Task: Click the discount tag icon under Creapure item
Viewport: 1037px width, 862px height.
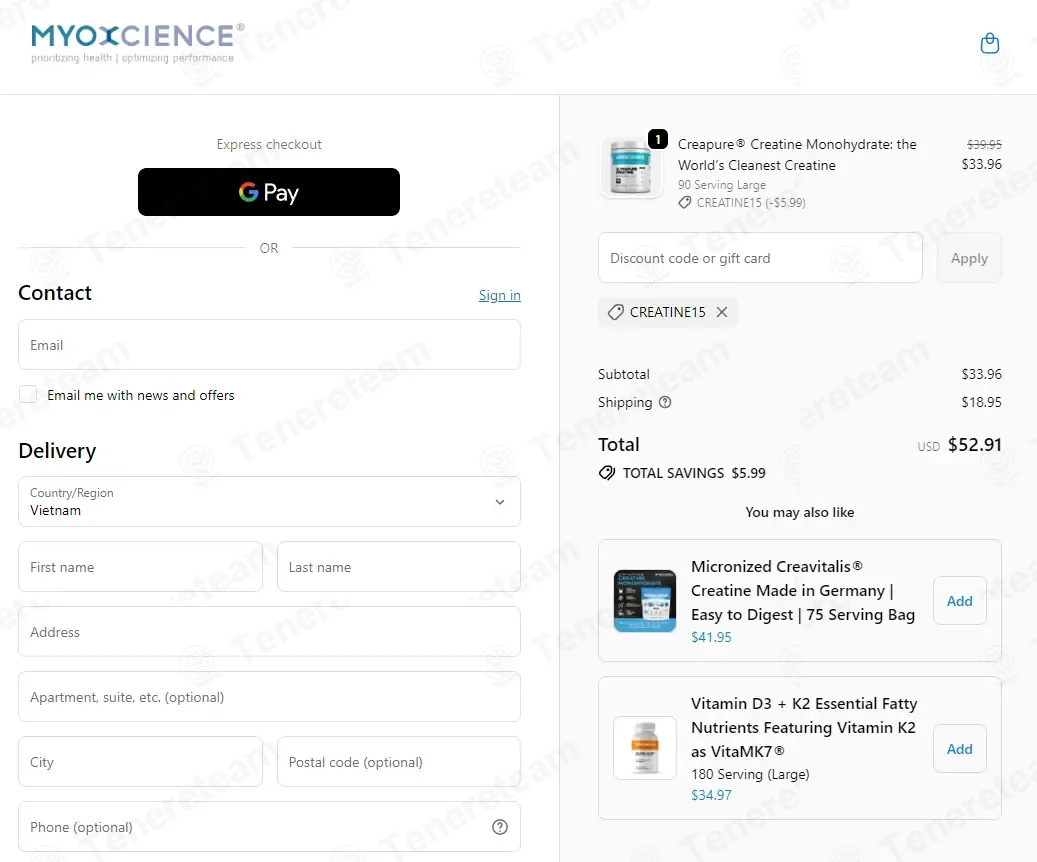Action: pyautogui.click(x=684, y=202)
